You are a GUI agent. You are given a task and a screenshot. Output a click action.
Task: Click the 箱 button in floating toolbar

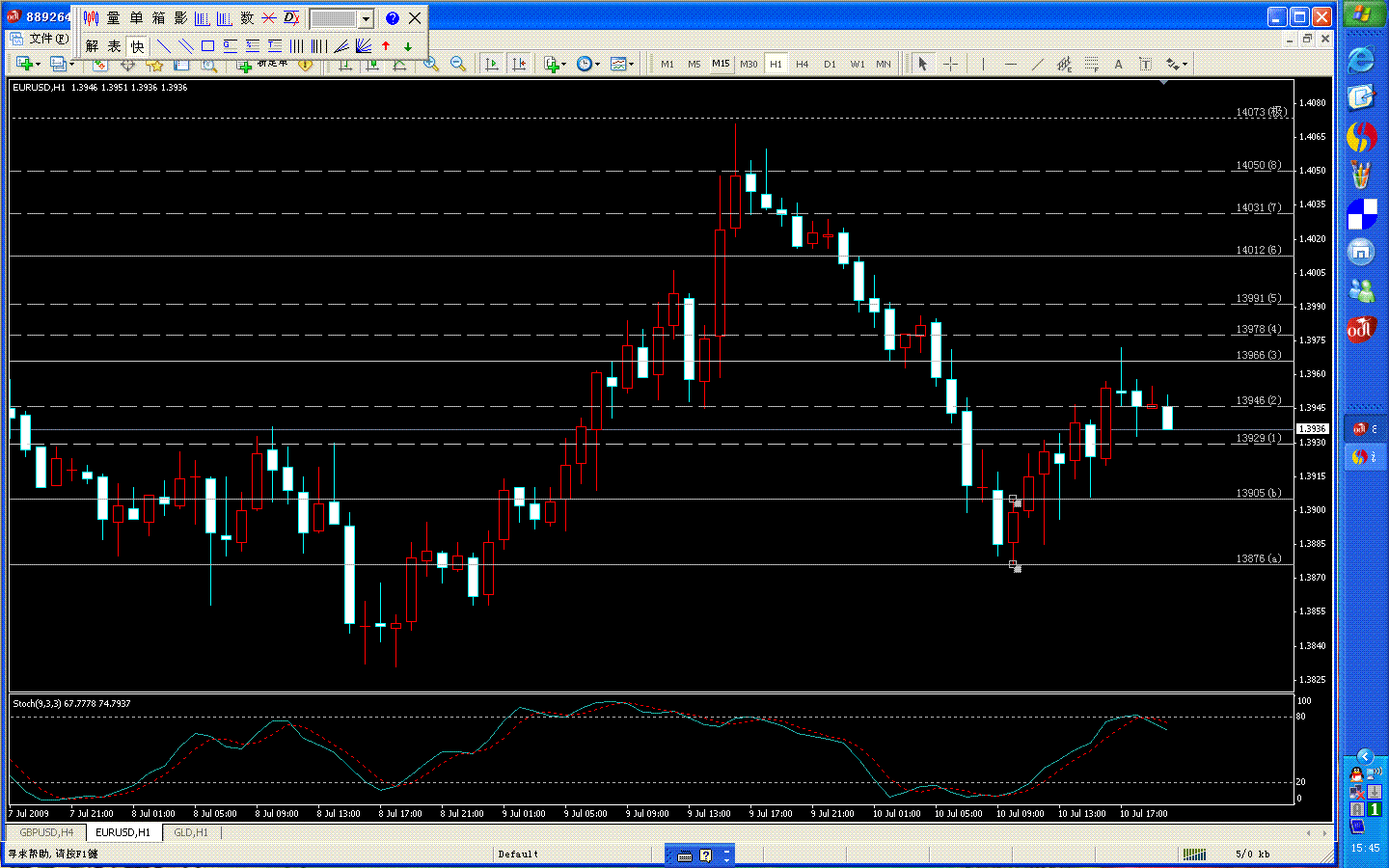(158, 18)
